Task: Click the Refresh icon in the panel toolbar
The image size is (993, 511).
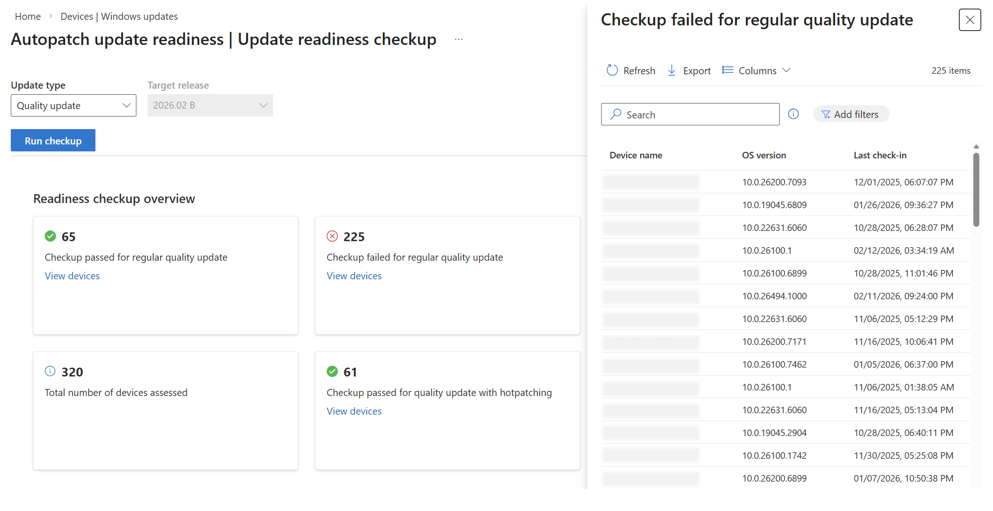Action: click(x=612, y=70)
